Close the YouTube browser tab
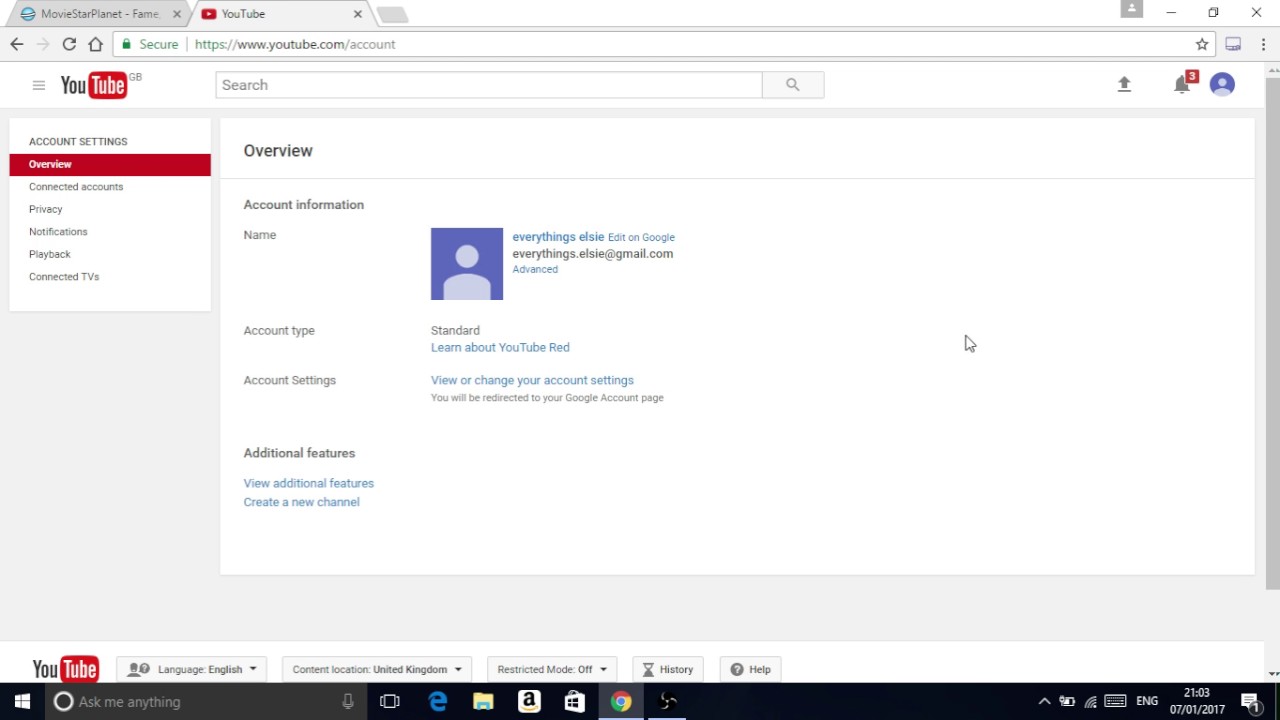Image resolution: width=1280 pixels, height=720 pixels. [x=357, y=14]
